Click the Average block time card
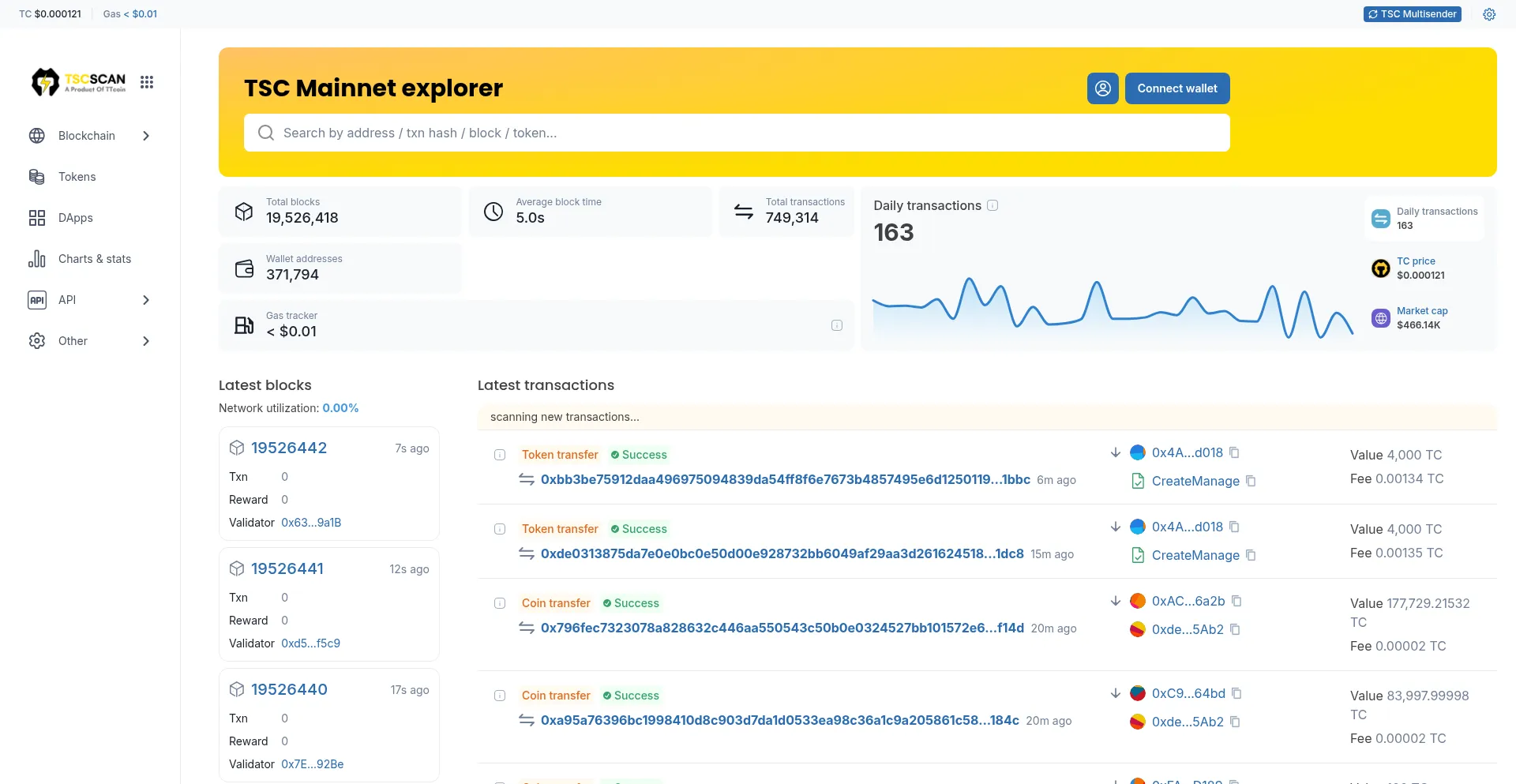The width and height of the screenshot is (1516, 784). pos(590,212)
